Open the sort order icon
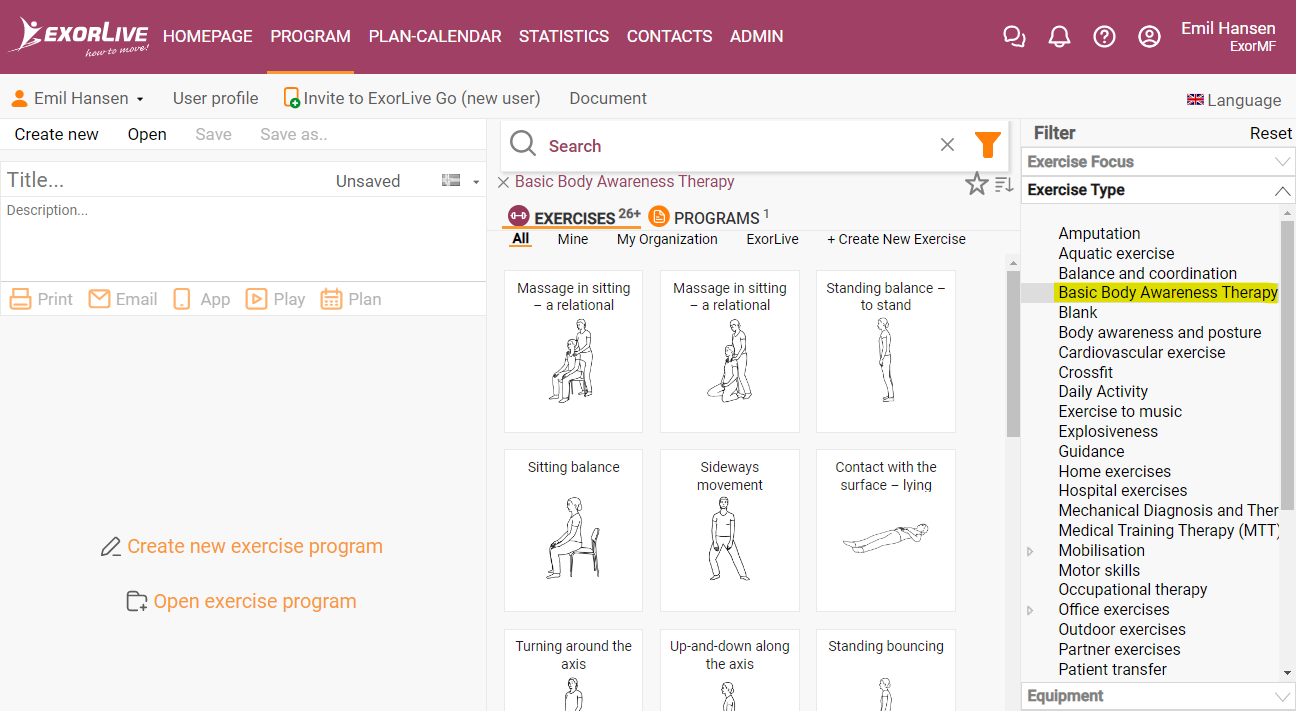The height and width of the screenshot is (711, 1296). (1004, 184)
